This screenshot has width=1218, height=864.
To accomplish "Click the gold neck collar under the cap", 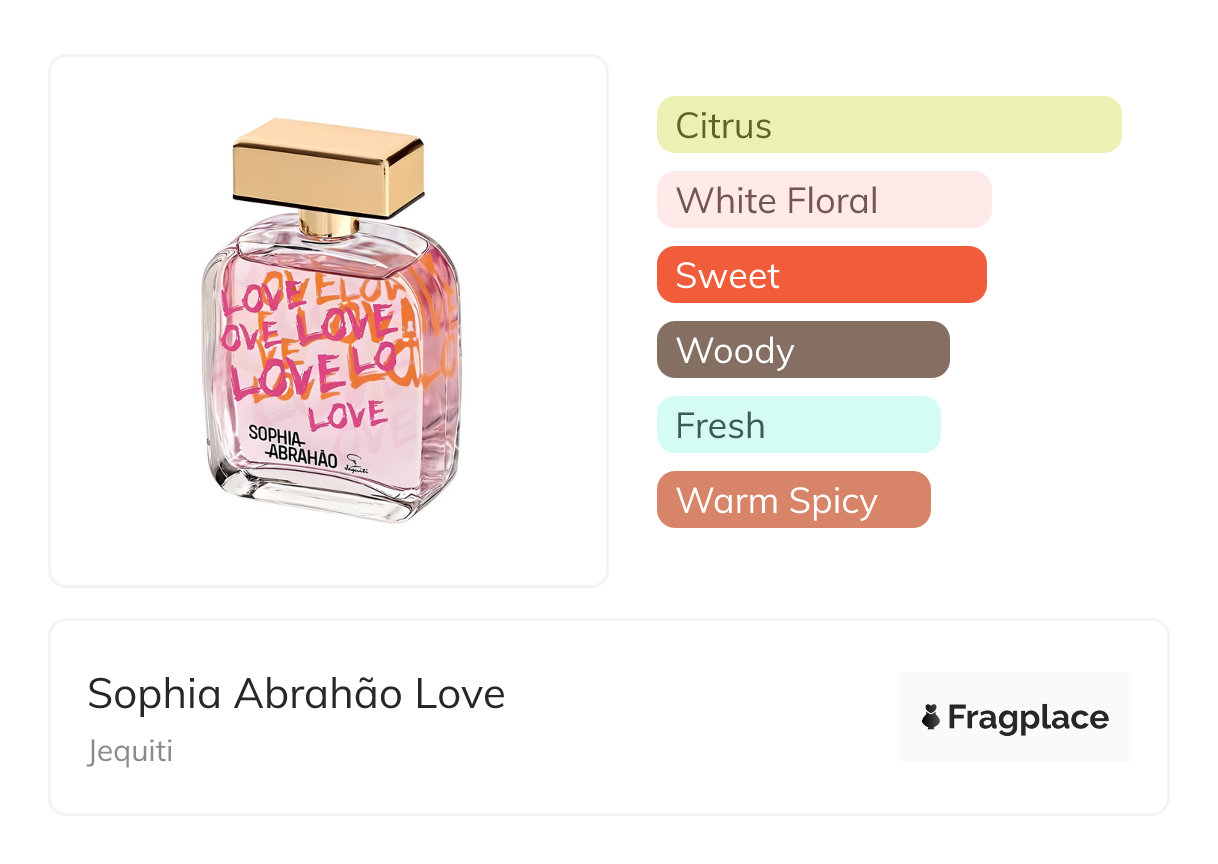I will (329, 224).
